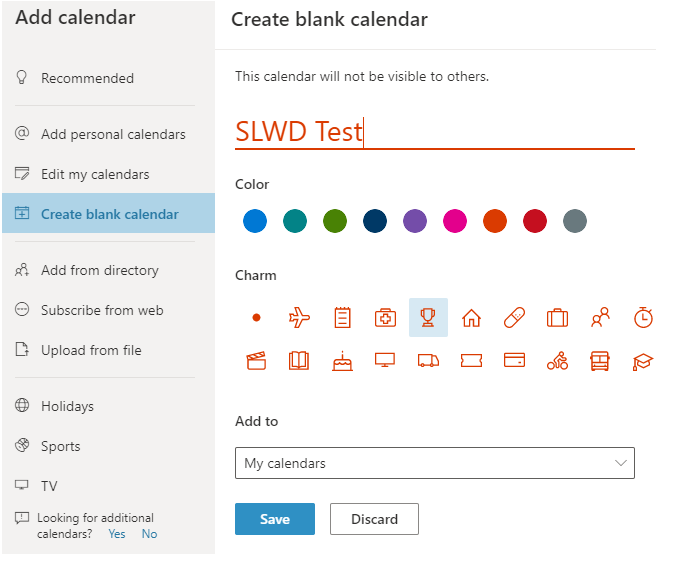
Task: Select the birthday cake charm
Action: click(342, 361)
